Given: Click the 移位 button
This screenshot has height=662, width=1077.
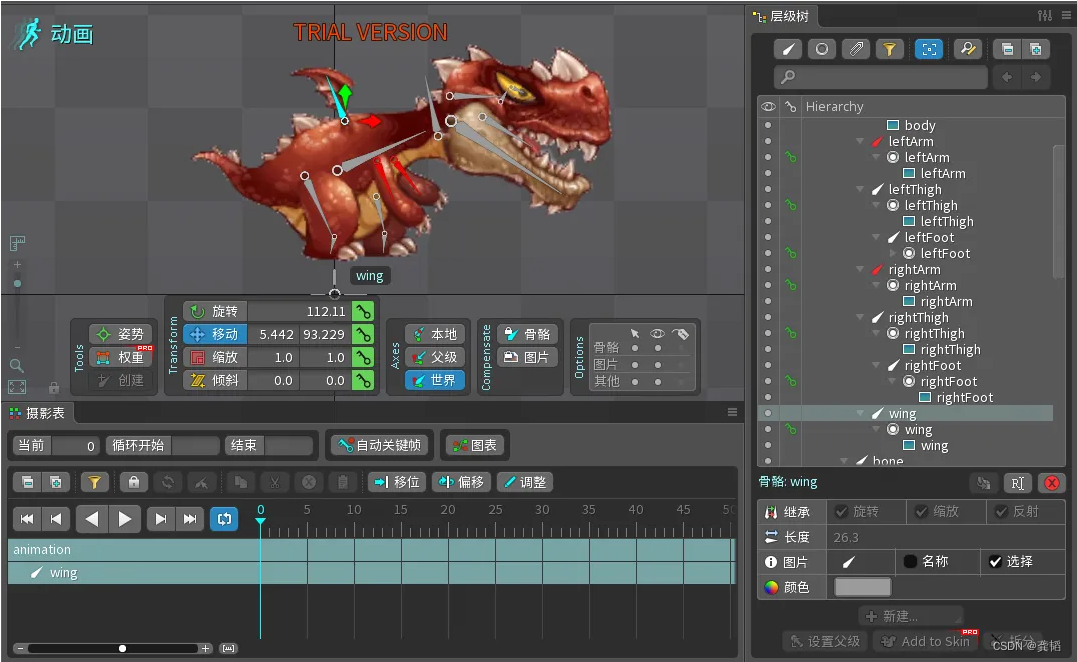Looking at the screenshot, I should coord(397,482).
